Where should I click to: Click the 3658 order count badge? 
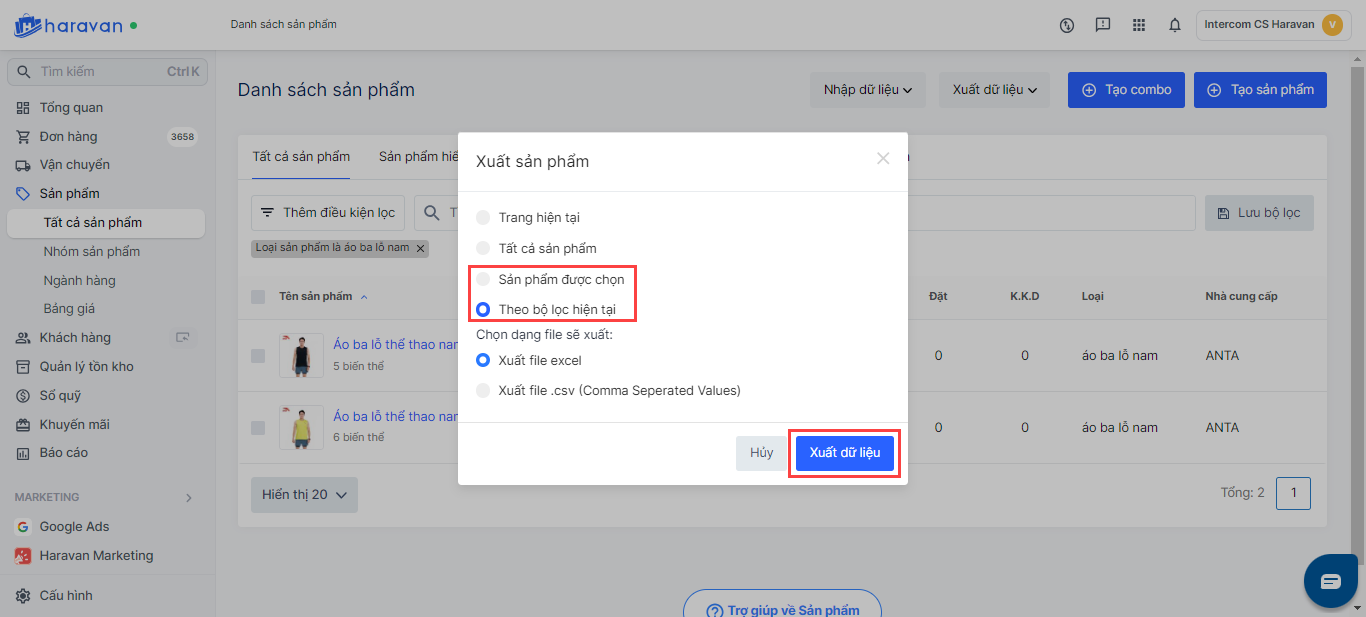coord(182,137)
